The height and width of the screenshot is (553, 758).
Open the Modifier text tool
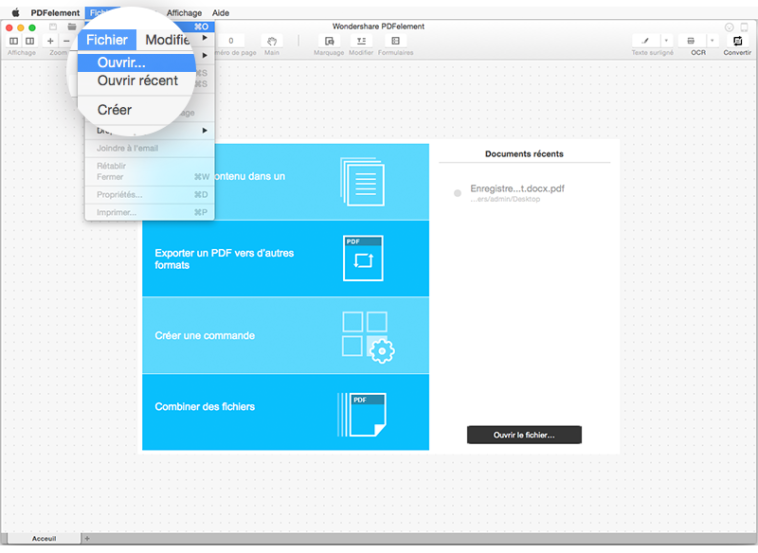point(361,41)
